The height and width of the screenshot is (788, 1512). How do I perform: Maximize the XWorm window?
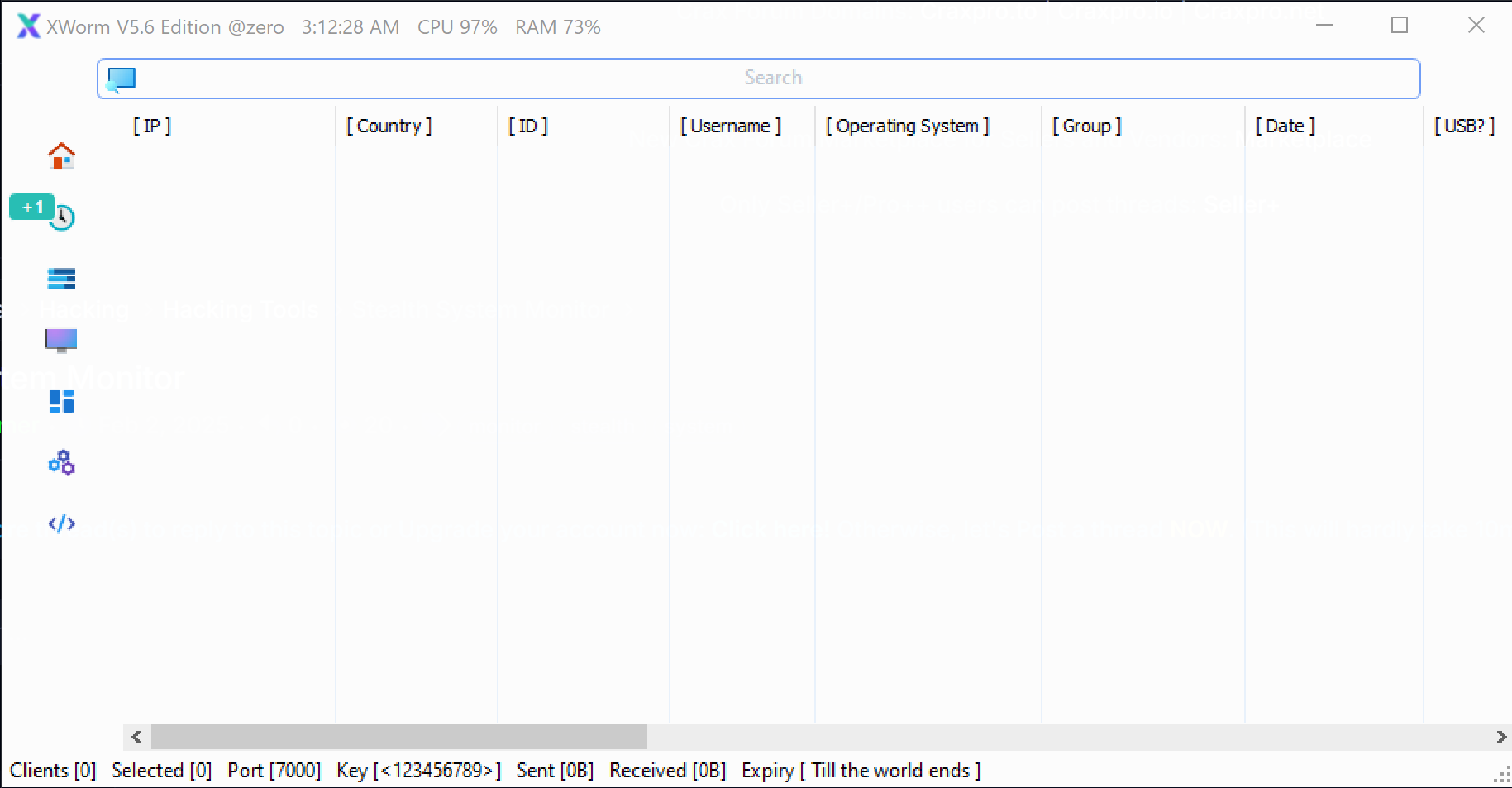pyautogui.click(x=1400, y=26)
